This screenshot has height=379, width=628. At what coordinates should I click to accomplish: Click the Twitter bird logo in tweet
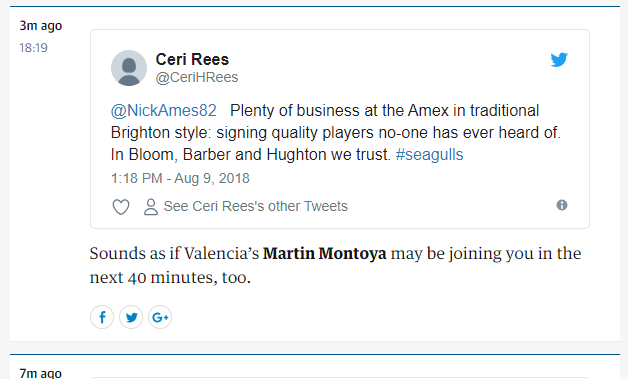tap(559, 60)
